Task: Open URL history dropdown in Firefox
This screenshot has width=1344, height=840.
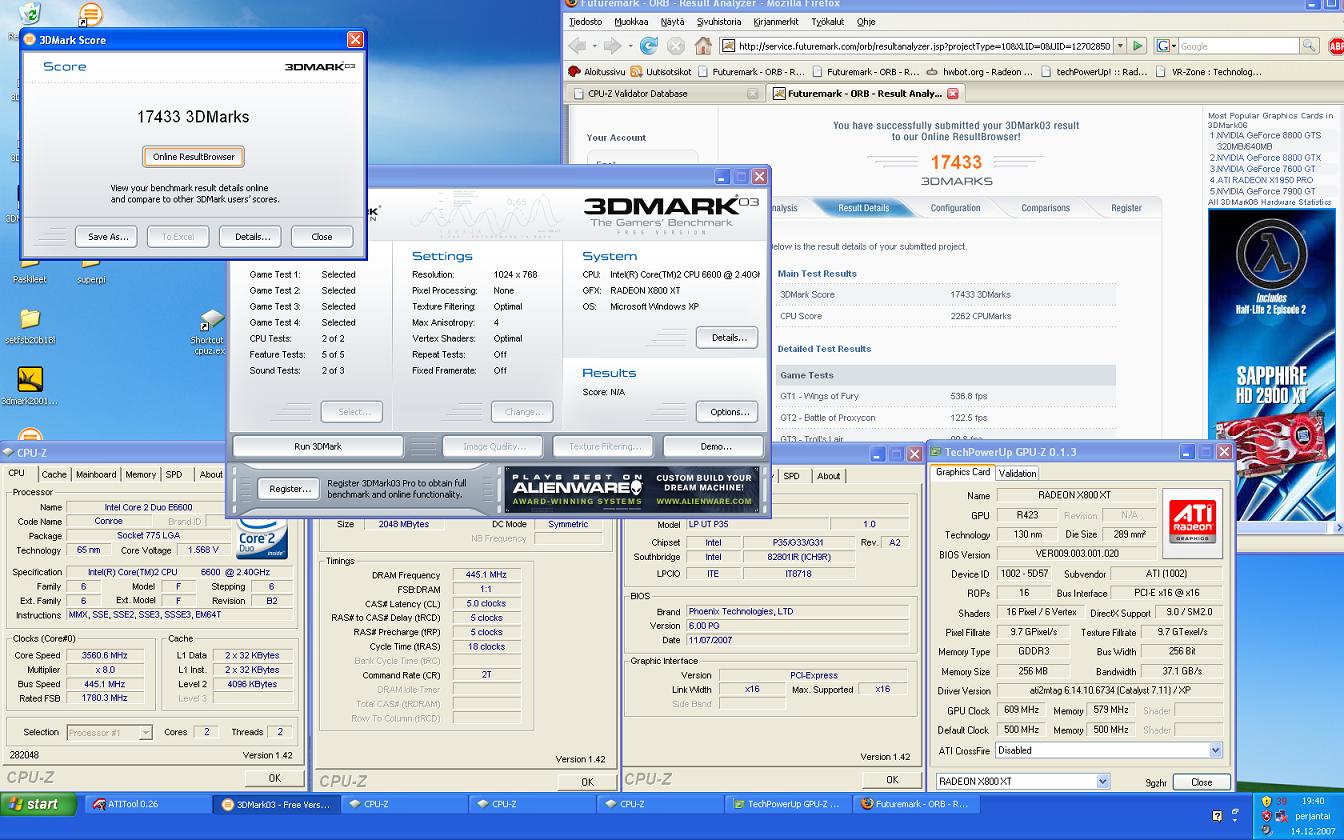Action: tap(1119, 46)
